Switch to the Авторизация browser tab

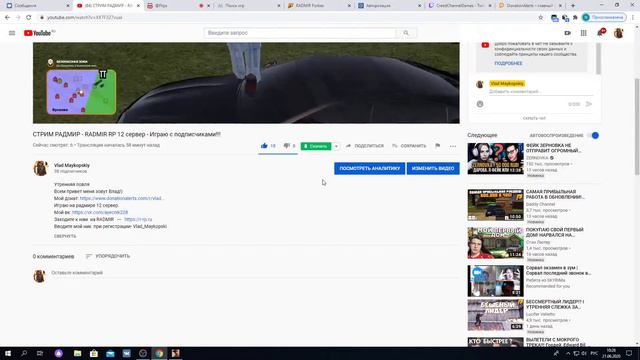point(389,6)
